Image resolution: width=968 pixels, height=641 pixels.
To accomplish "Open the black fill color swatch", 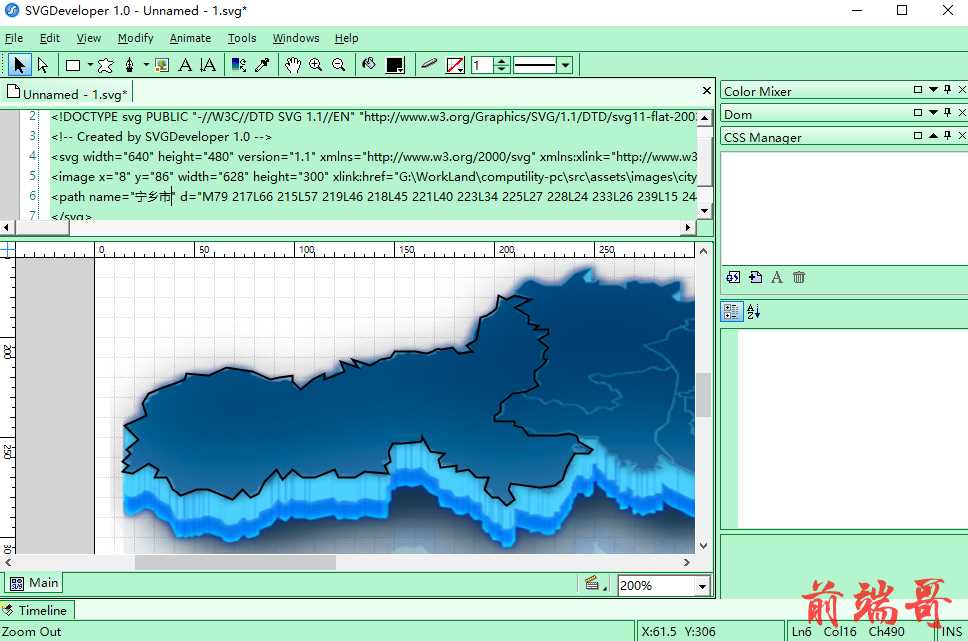I will pyautogui.click(x=394, y=65).
